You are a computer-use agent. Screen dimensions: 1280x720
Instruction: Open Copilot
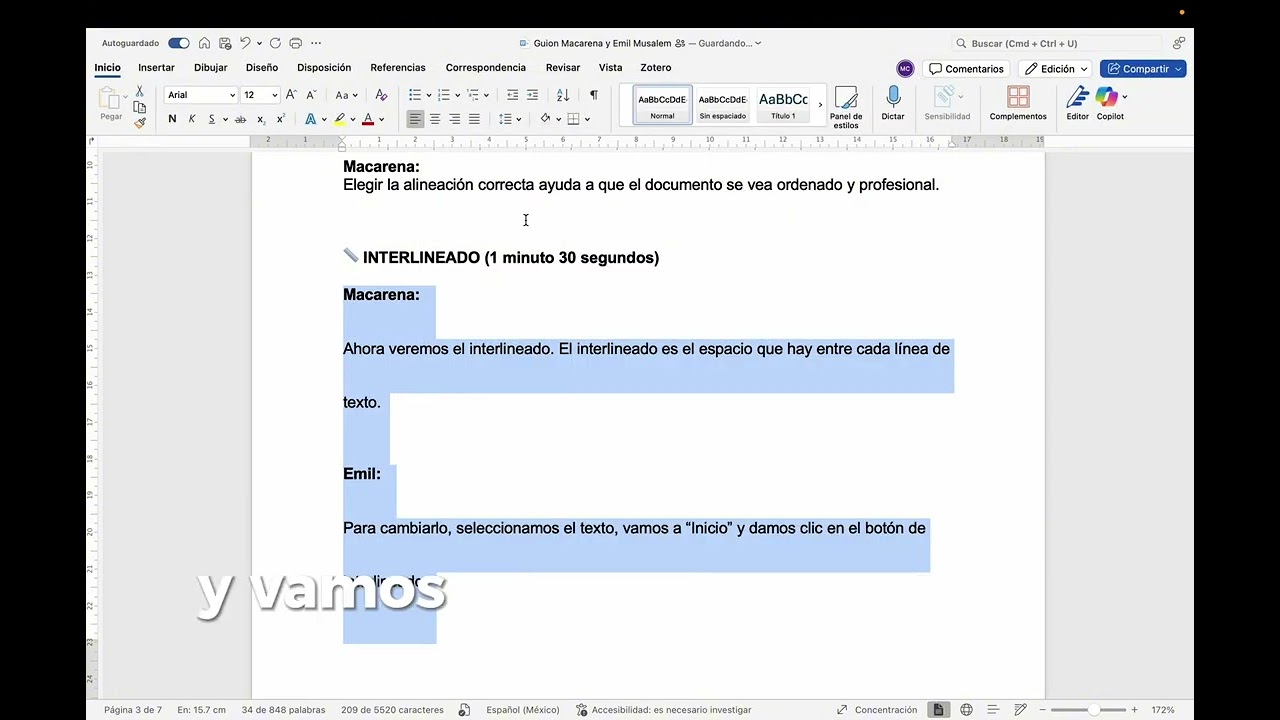pos(1110,104)
